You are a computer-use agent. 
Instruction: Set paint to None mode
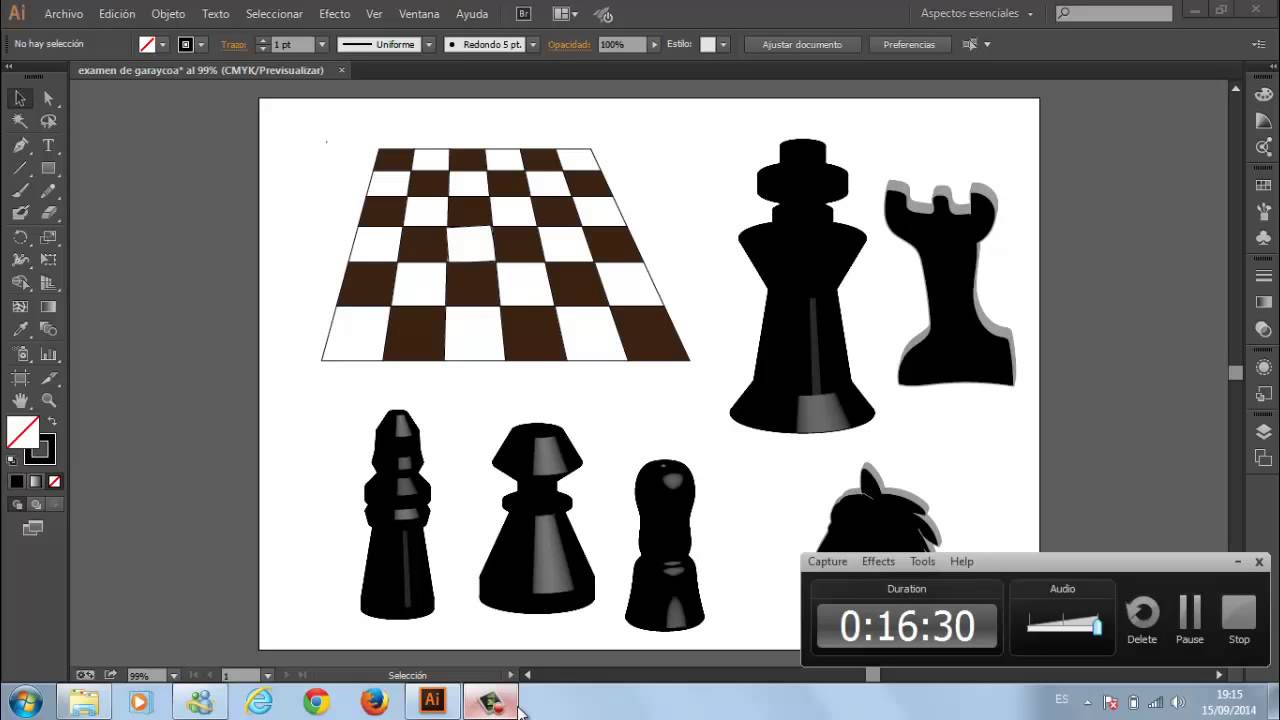click(54, 481)
